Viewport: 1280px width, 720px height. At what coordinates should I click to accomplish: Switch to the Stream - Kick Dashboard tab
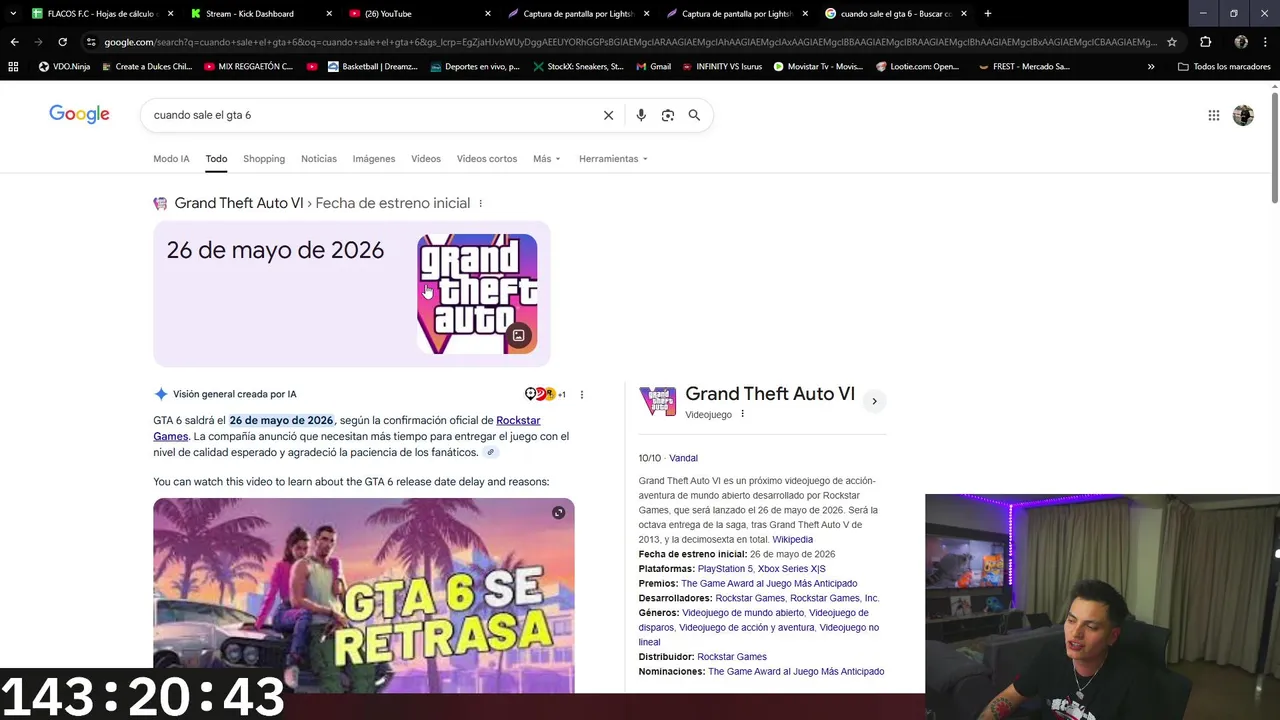click(260, 13)
